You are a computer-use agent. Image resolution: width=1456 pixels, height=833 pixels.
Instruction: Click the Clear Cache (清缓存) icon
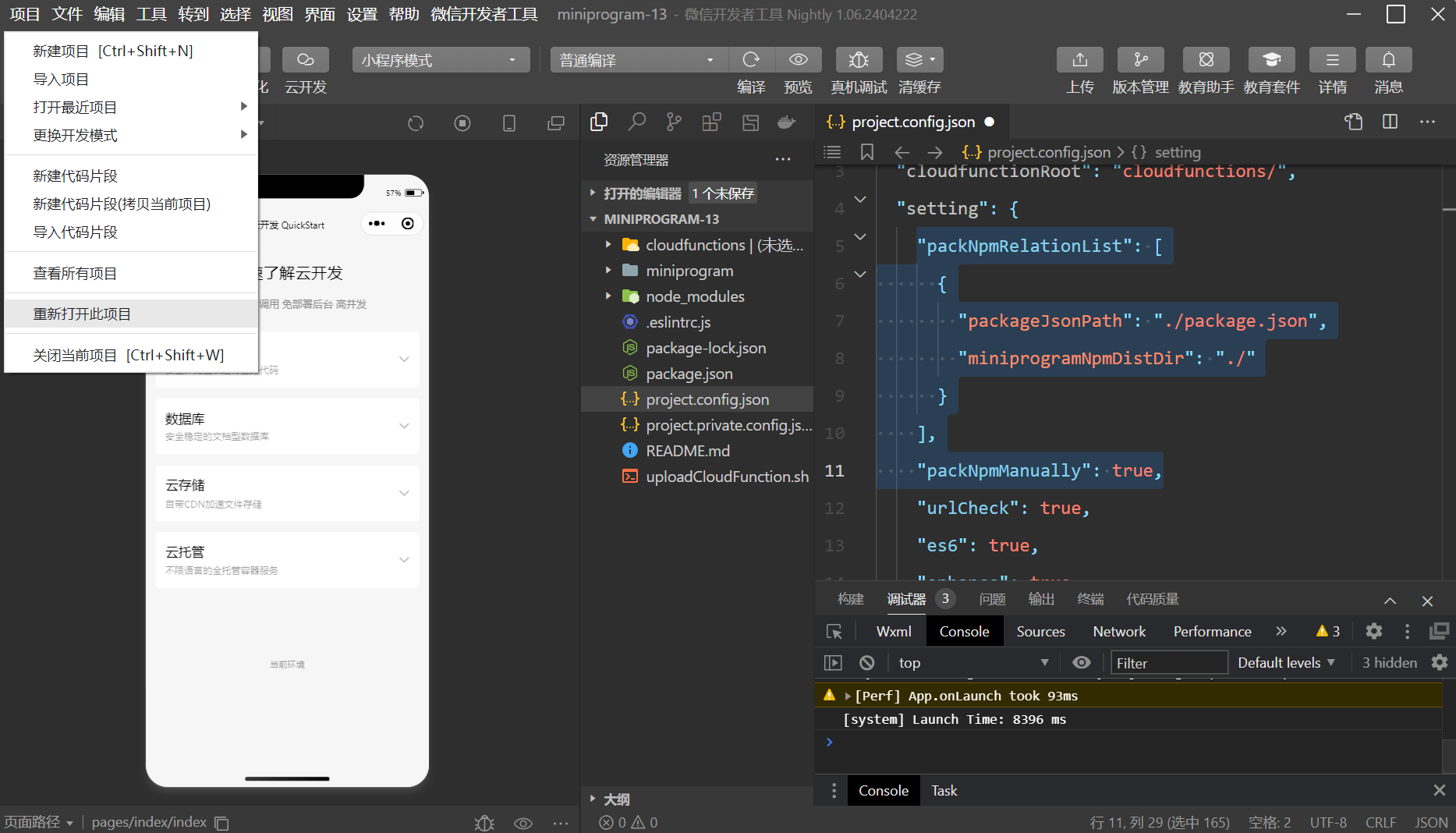coord(920,60)
